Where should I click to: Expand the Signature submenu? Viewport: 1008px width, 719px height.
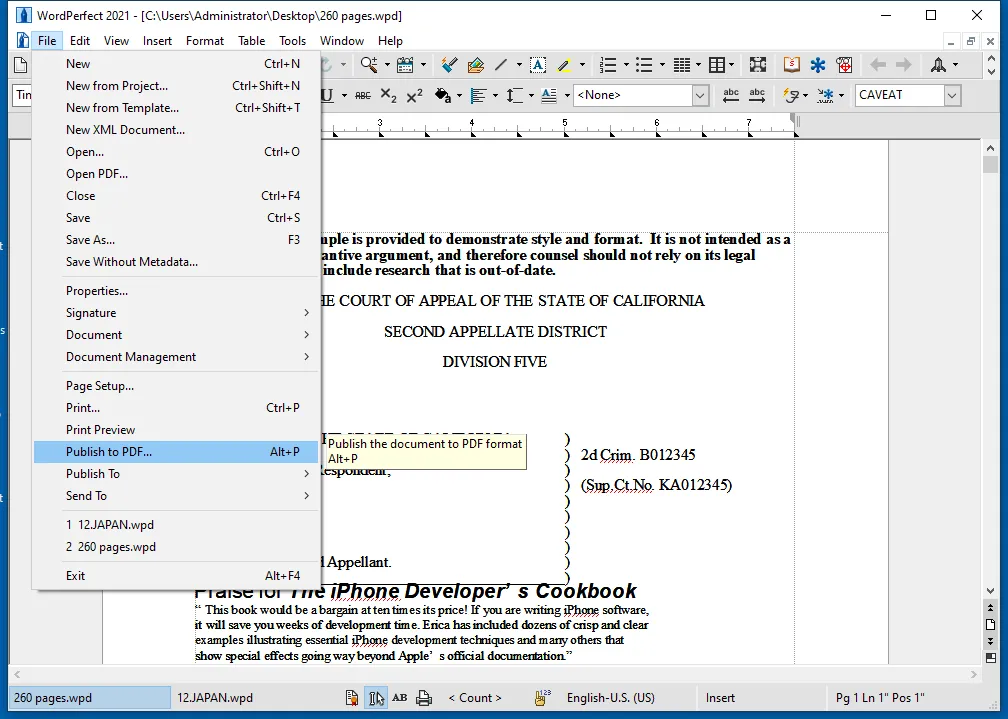point(176,313)
